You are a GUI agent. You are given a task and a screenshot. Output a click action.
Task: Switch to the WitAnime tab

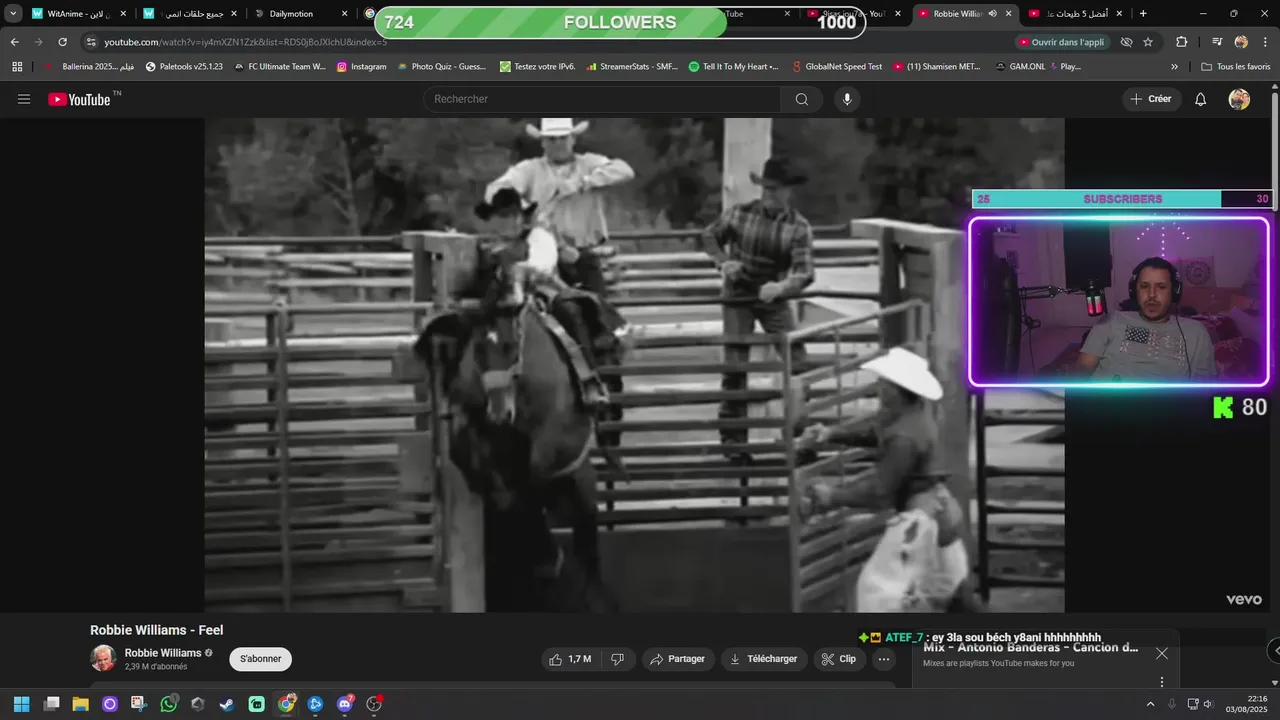pyautogui.click(x=78, y=14)
